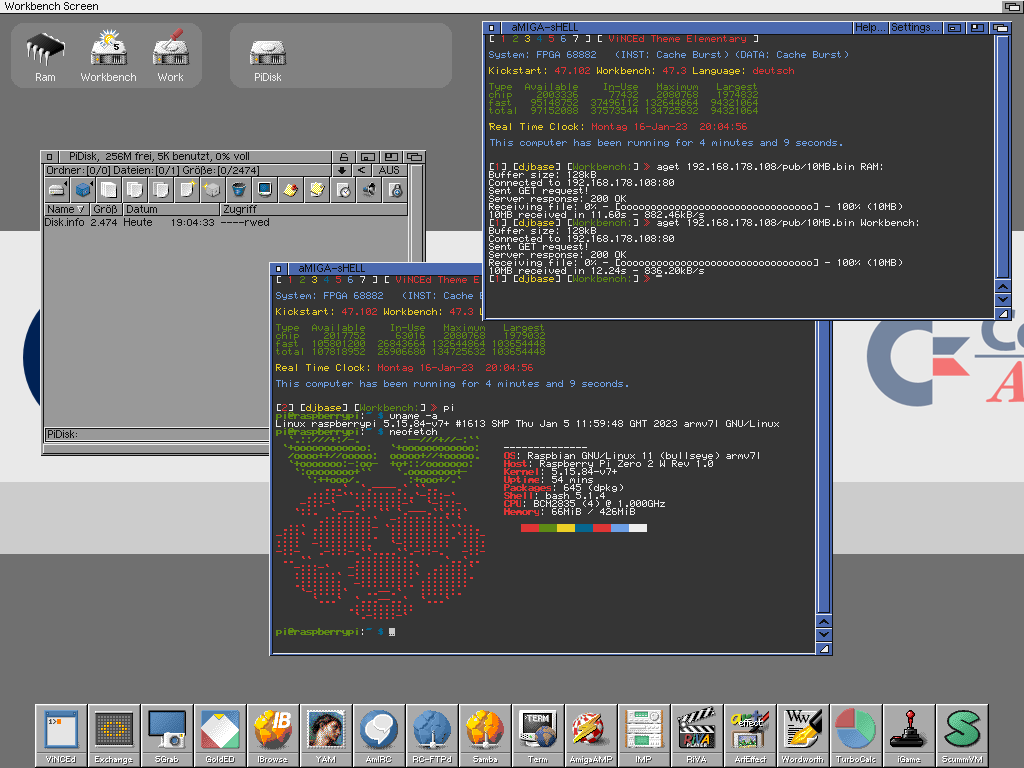Click the speaker icon in PiDisk toolbar
The width and height of the screenshot is (1024, 768).
tap(370, 190)
